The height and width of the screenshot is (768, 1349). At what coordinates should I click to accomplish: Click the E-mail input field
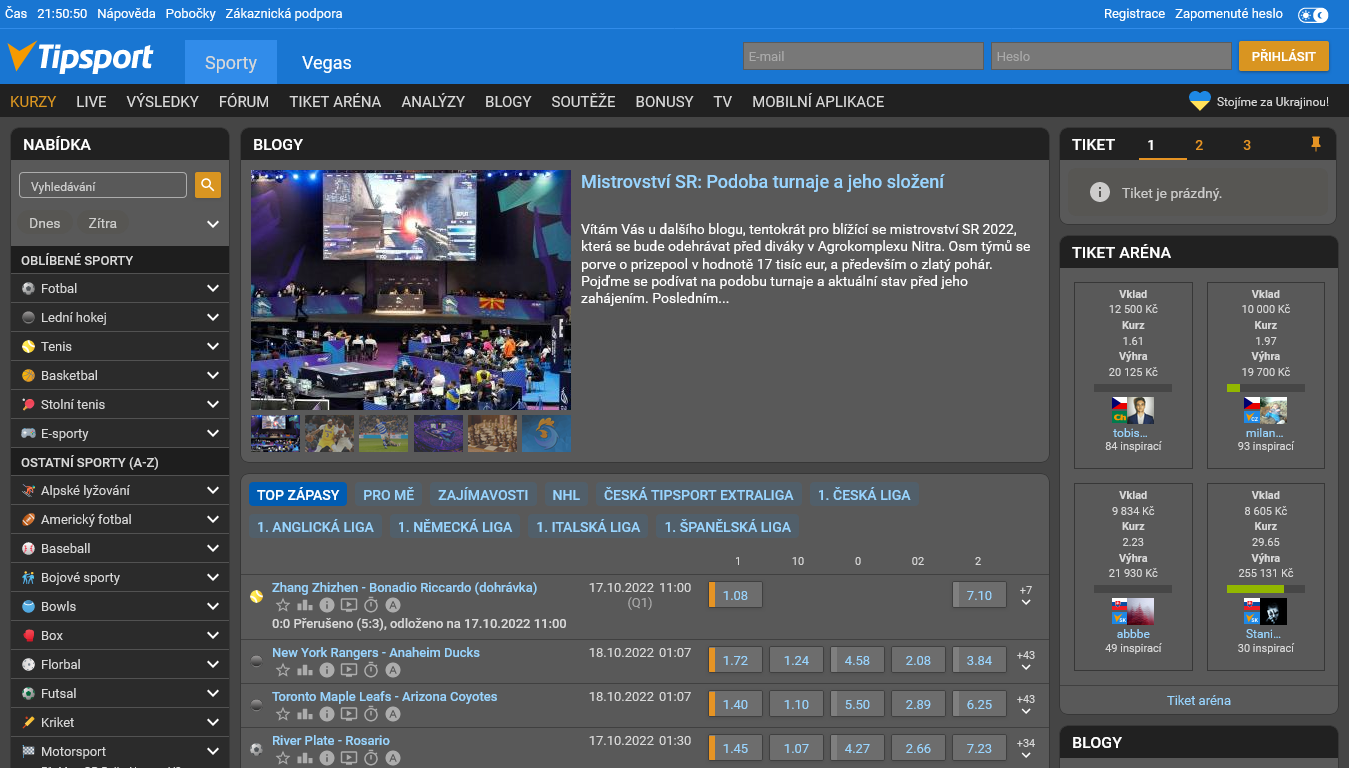coord(863,56)
